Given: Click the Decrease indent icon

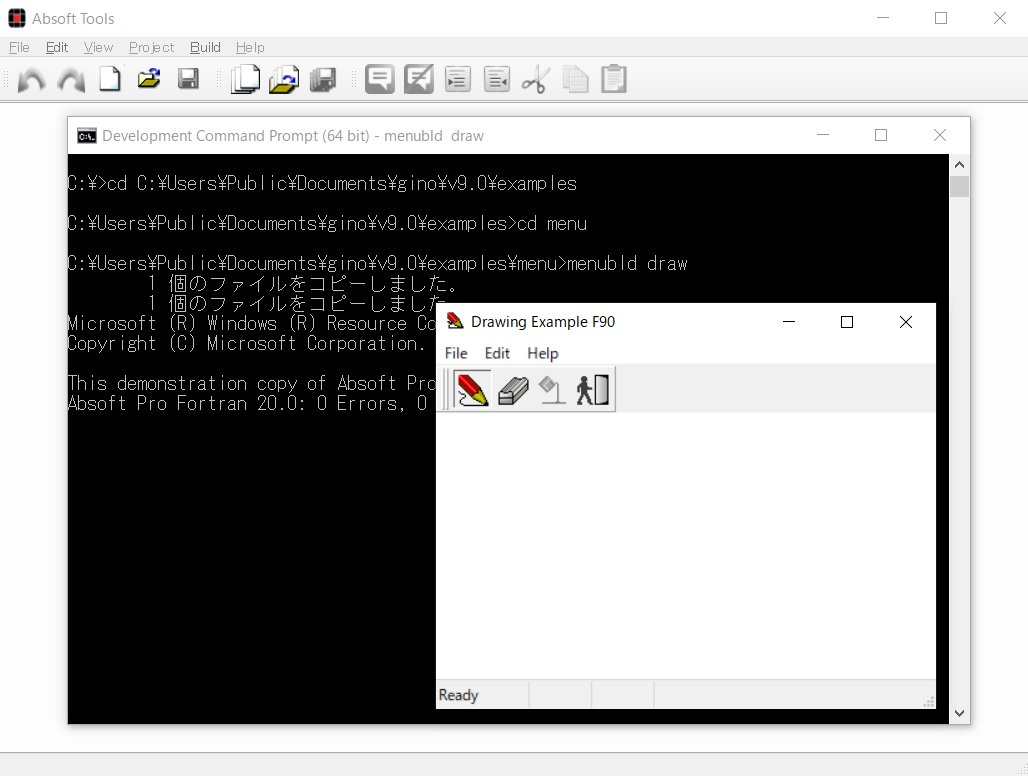Looking at the screenshot, I should 497,79.
